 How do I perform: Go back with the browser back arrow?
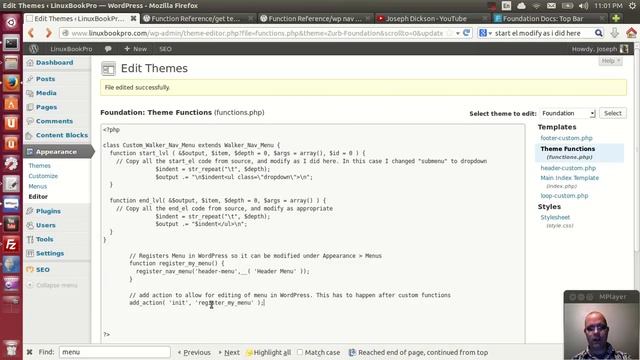(x=31, y=33)
